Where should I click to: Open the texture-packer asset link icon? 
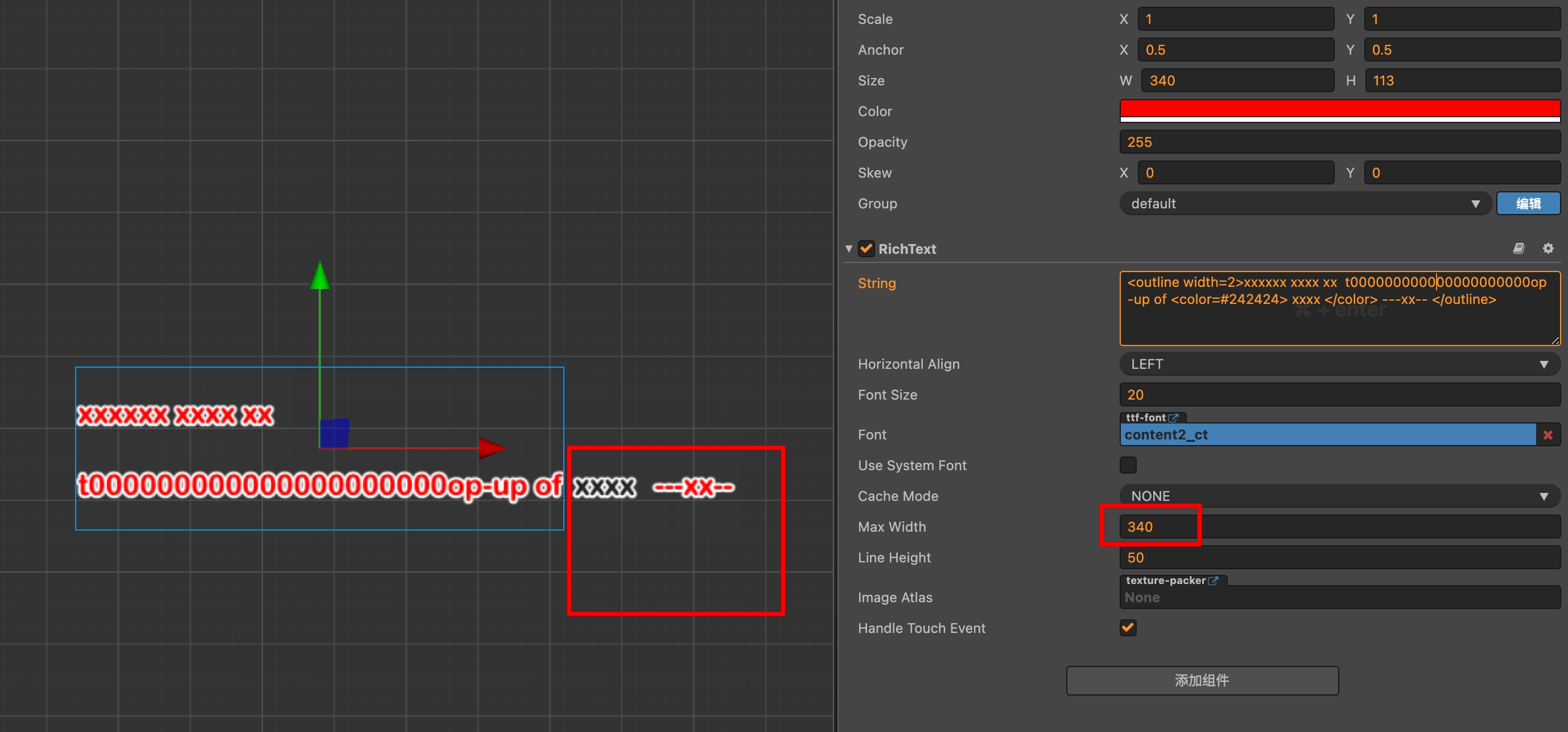[x=1213, y=581]
